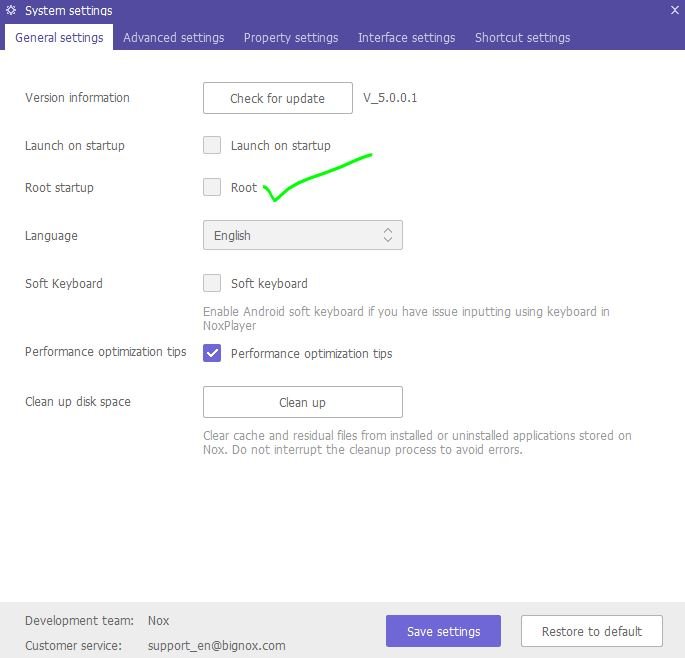This screenshot has height=658, width=685.
Task: Open the Advanced settings tab
Action: pyautogui.click(x=173, y=38)
